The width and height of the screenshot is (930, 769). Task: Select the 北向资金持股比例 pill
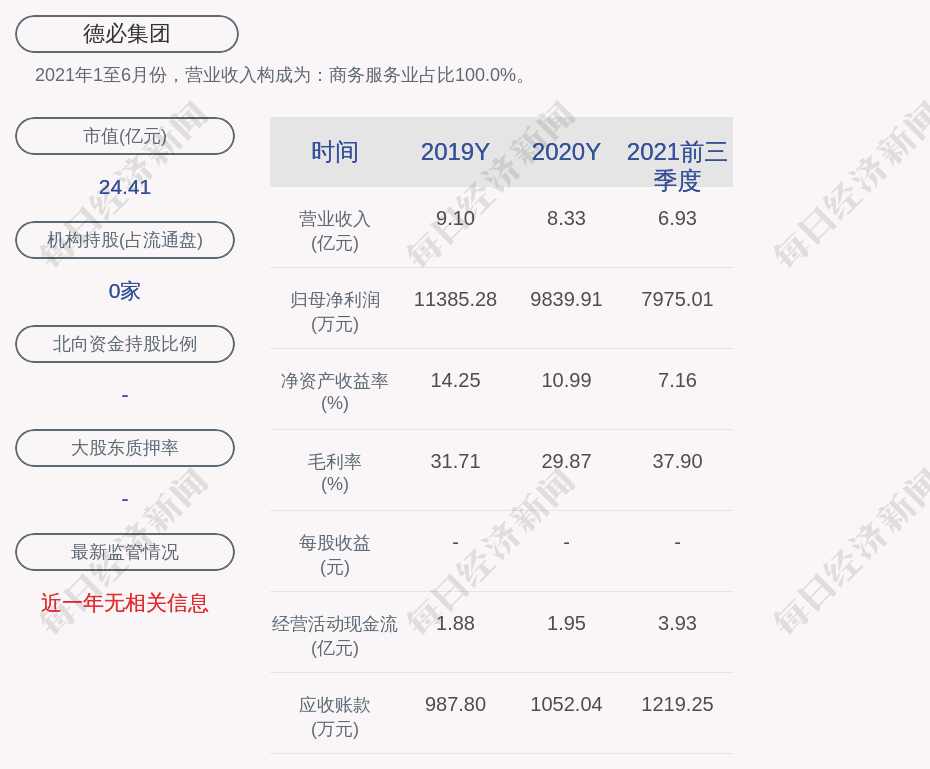tap(125, 344)
